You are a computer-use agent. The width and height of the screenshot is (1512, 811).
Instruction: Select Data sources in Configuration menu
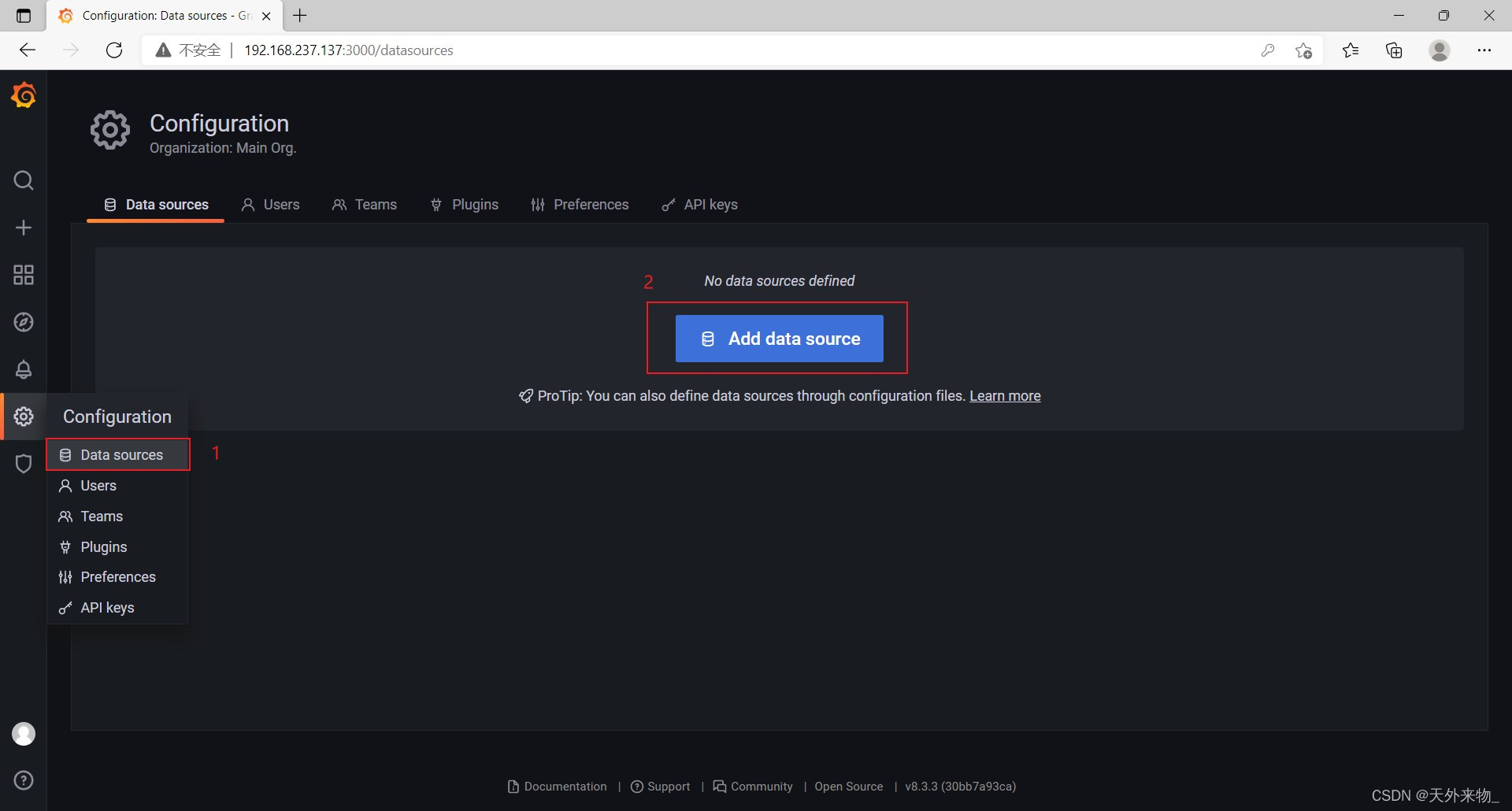[x=120, y=455]
